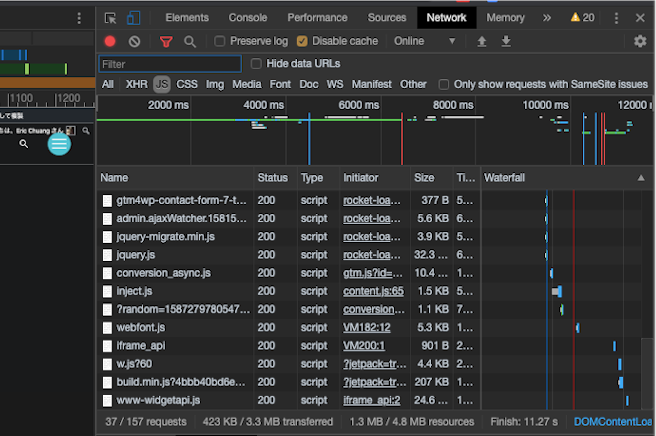
Task: Enable the Preserve log checkbox
Action: 220,41
